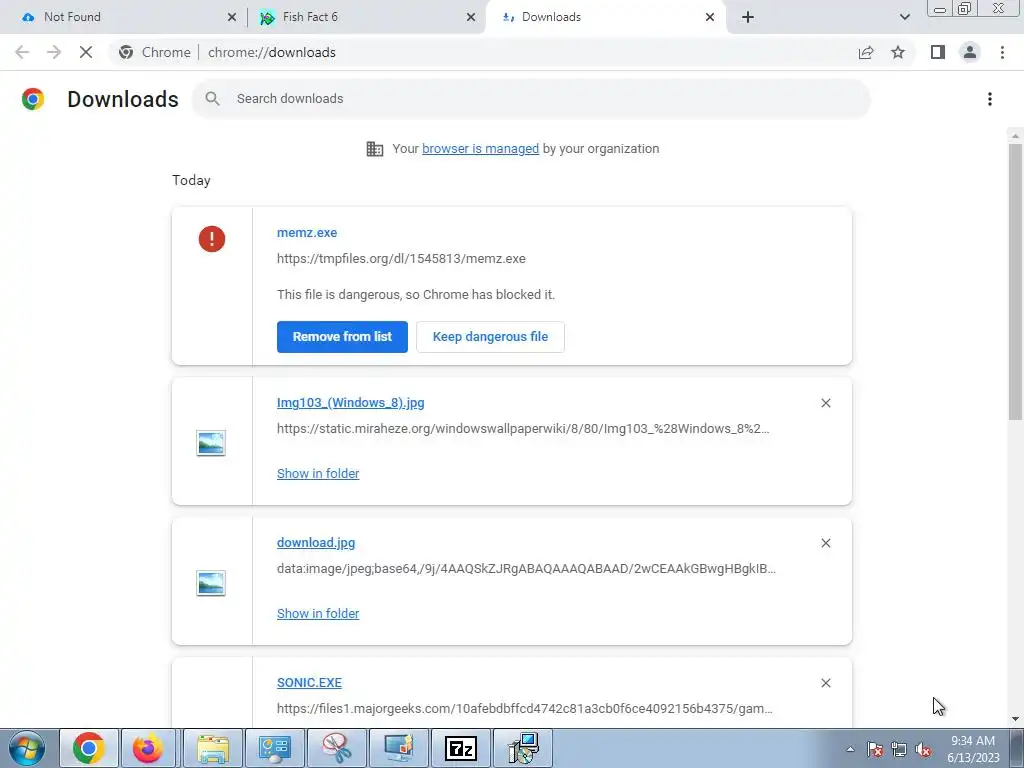Click the Img103 image file thumbnail
The height and width of the screenshot is (768, 1024).
tap(211, 443)
